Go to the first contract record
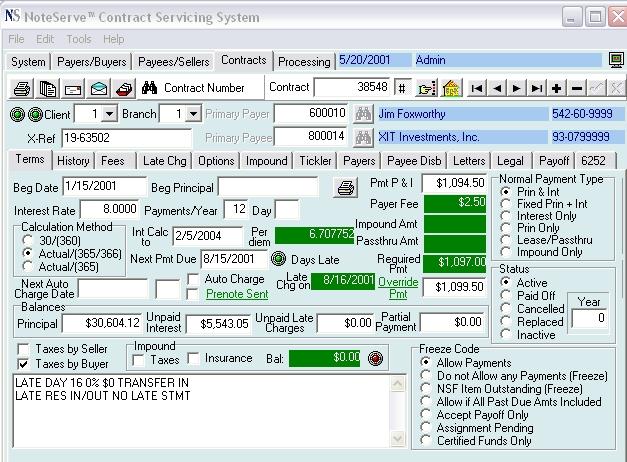627x462 pixels. click(x=477, y=88)
